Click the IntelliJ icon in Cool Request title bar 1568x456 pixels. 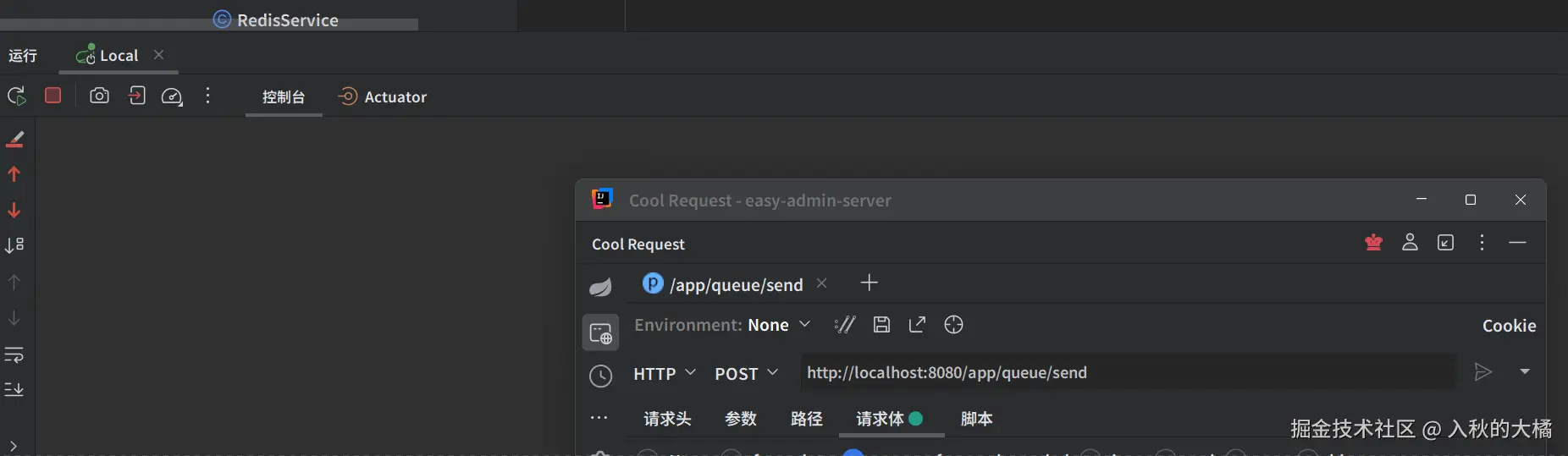point(601,199)
